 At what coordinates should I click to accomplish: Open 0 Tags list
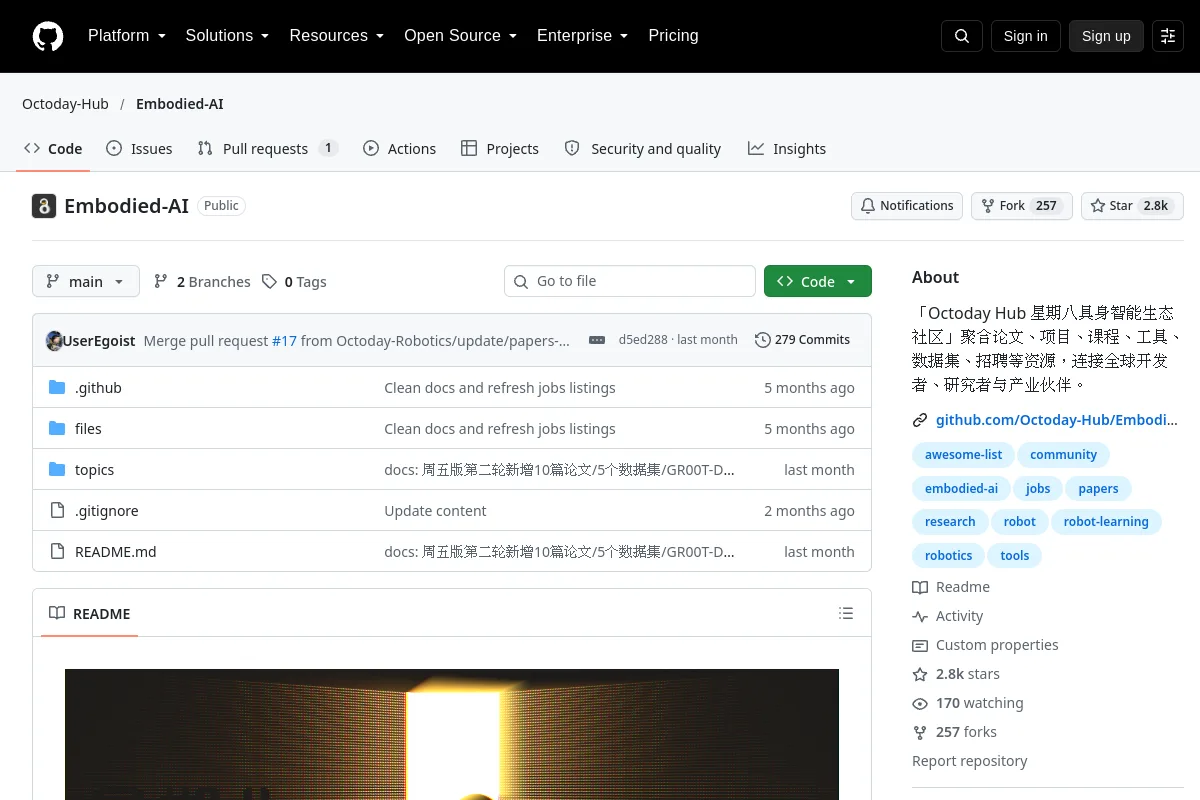coord(294,282)
